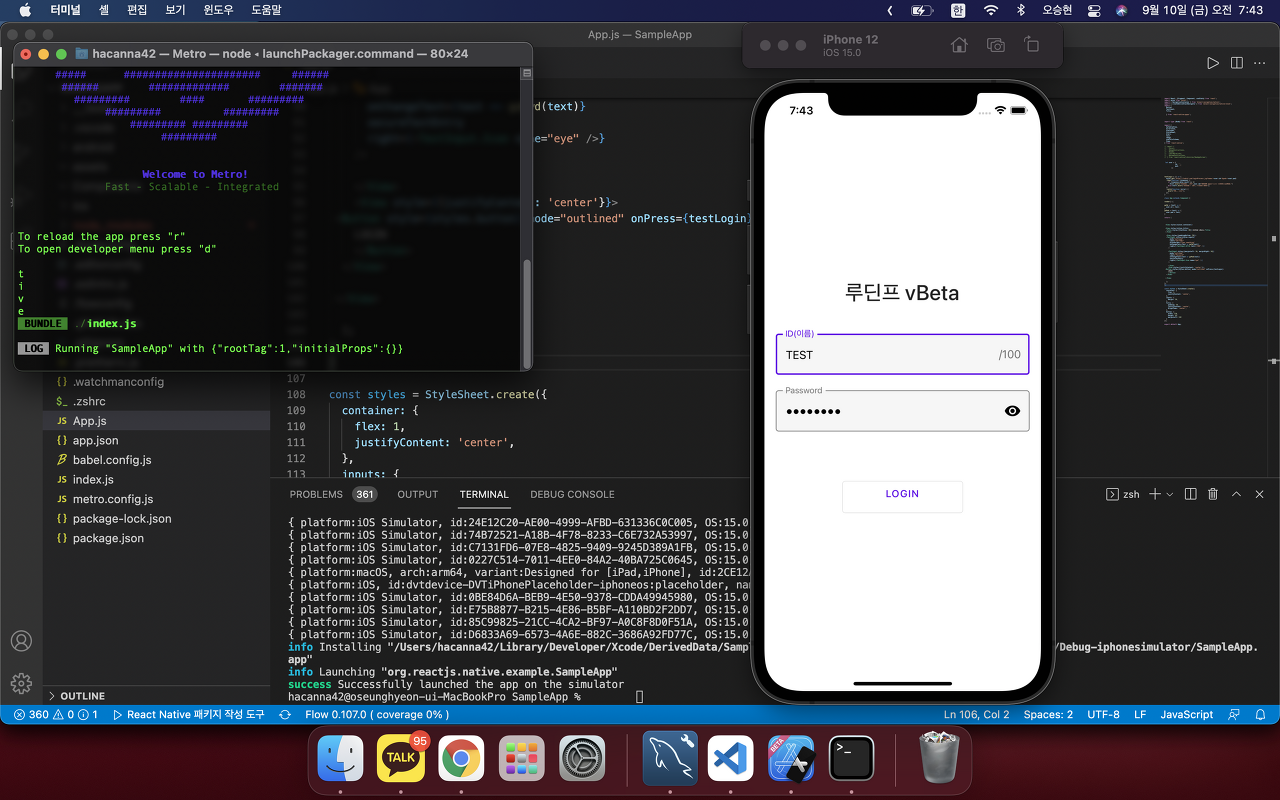1280x800 pixels.
Task: Take a Simulator screenshot via camera icon
Action: pos(995,45)
